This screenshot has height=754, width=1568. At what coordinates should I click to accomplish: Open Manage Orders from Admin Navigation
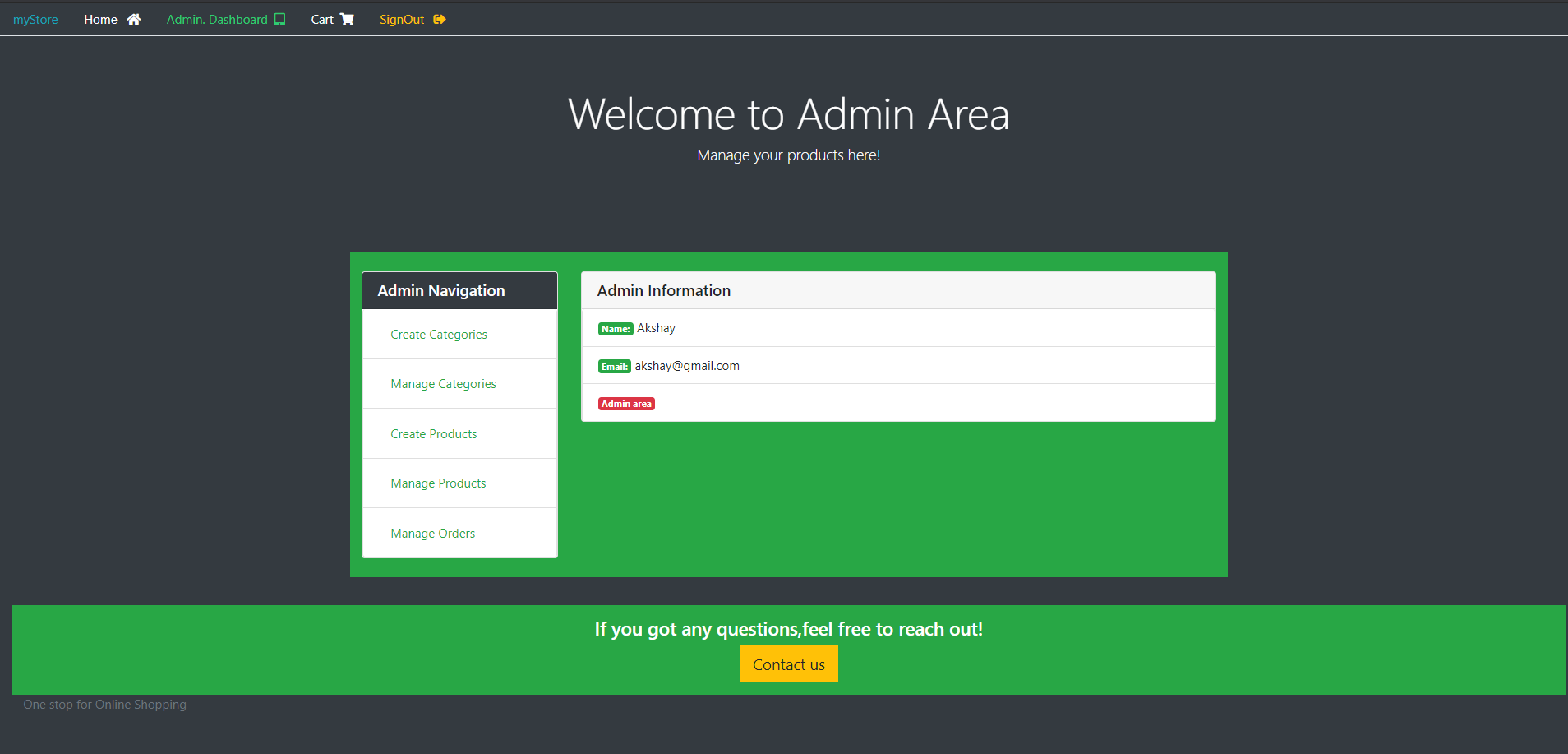click(432, 533)
